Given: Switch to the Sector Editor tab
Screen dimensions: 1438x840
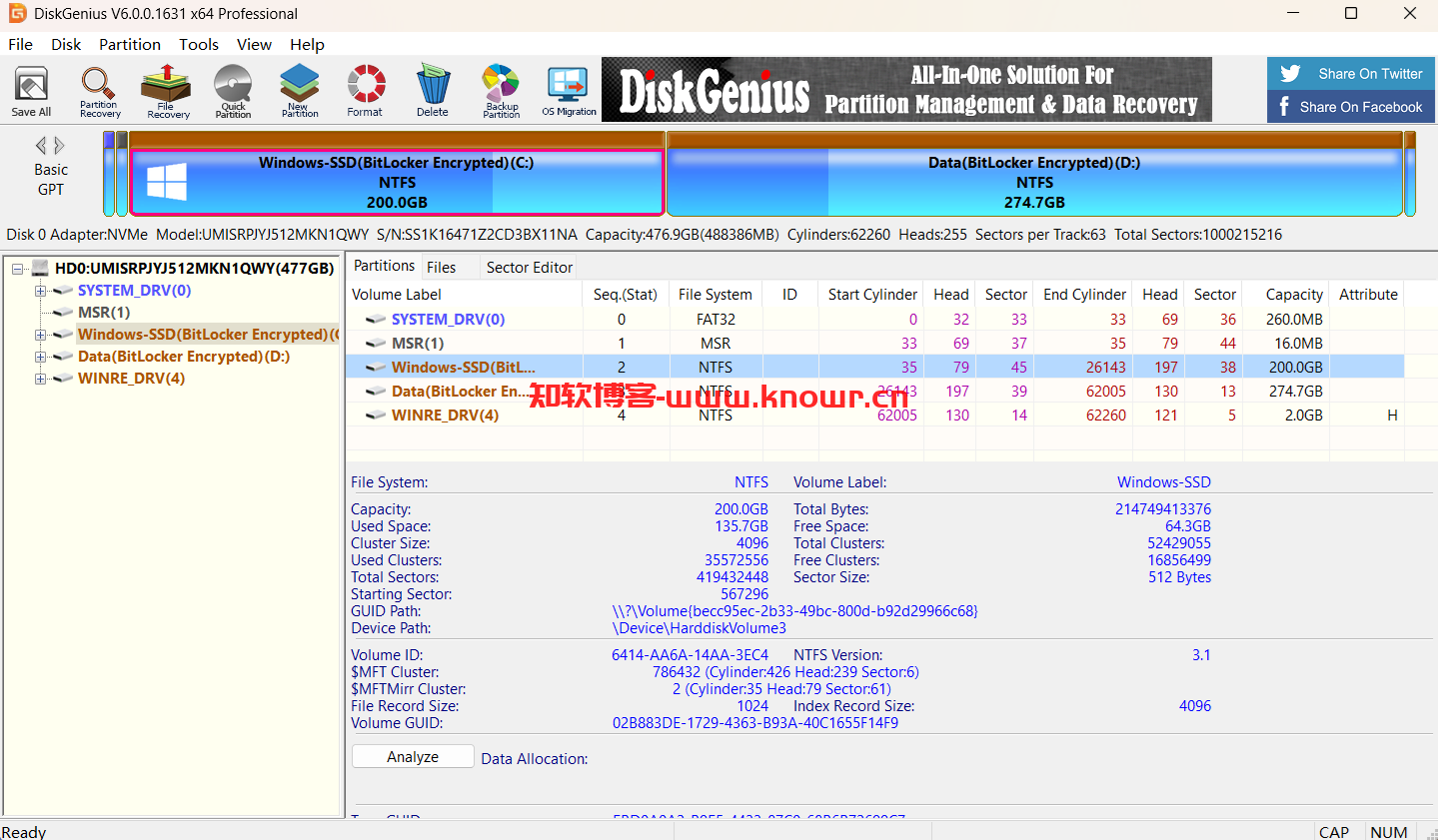Looking at the screenshot, I should pos(529,267).
